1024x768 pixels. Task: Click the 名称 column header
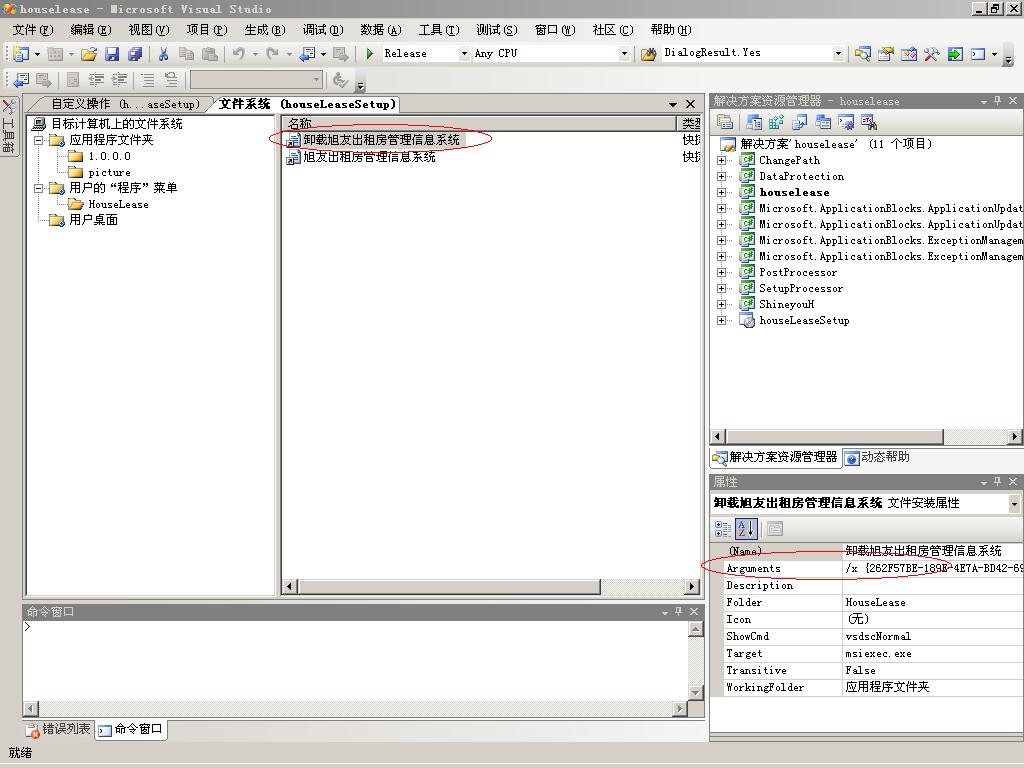click(x=480, y=123)
